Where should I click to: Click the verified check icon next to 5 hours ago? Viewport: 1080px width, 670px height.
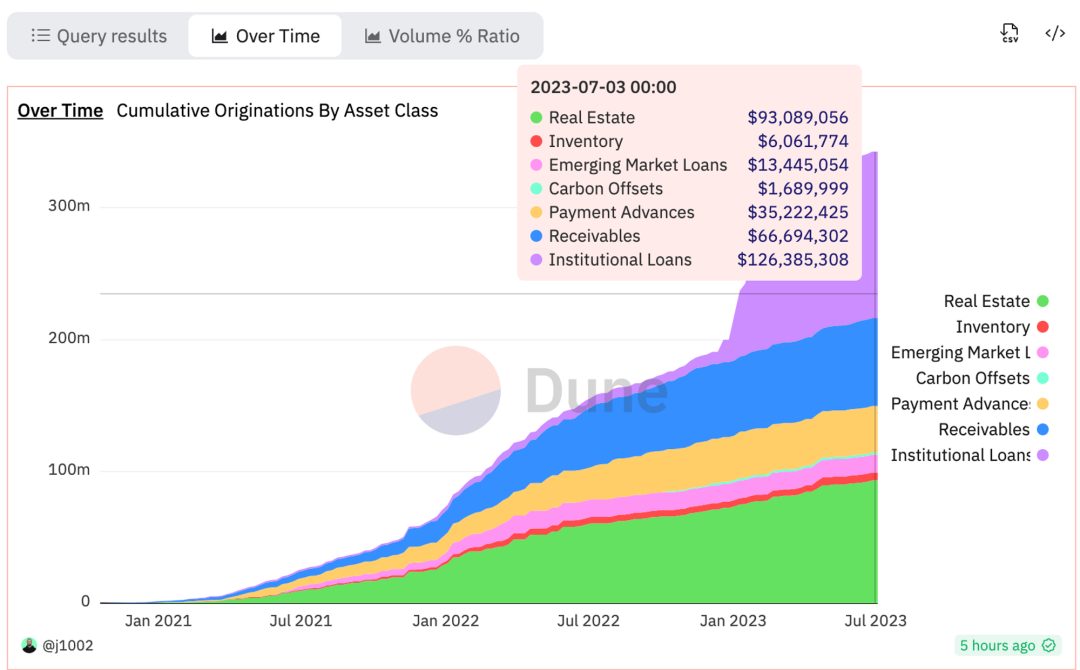1049,645
